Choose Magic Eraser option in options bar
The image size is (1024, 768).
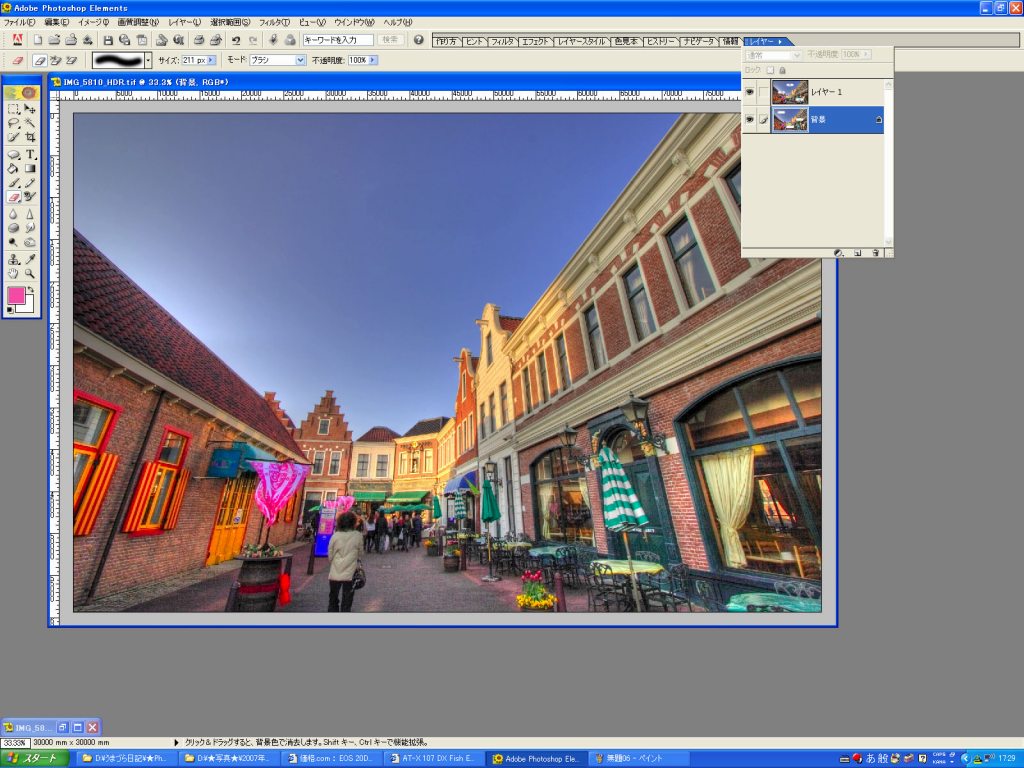point(71,60)
